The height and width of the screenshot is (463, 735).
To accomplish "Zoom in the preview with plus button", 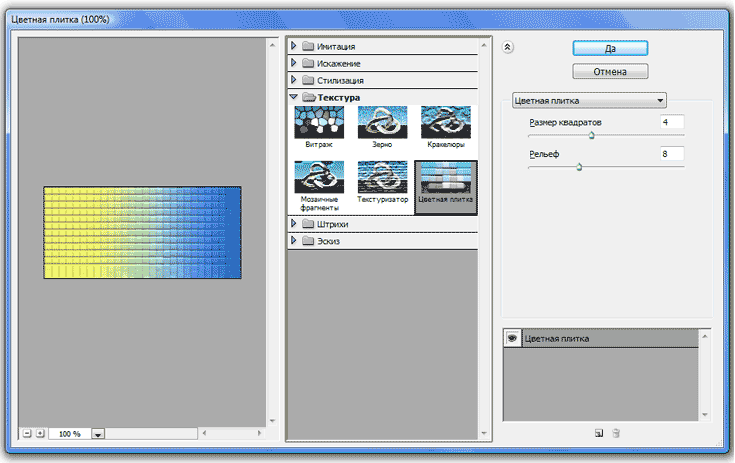I will coord(40,434).
